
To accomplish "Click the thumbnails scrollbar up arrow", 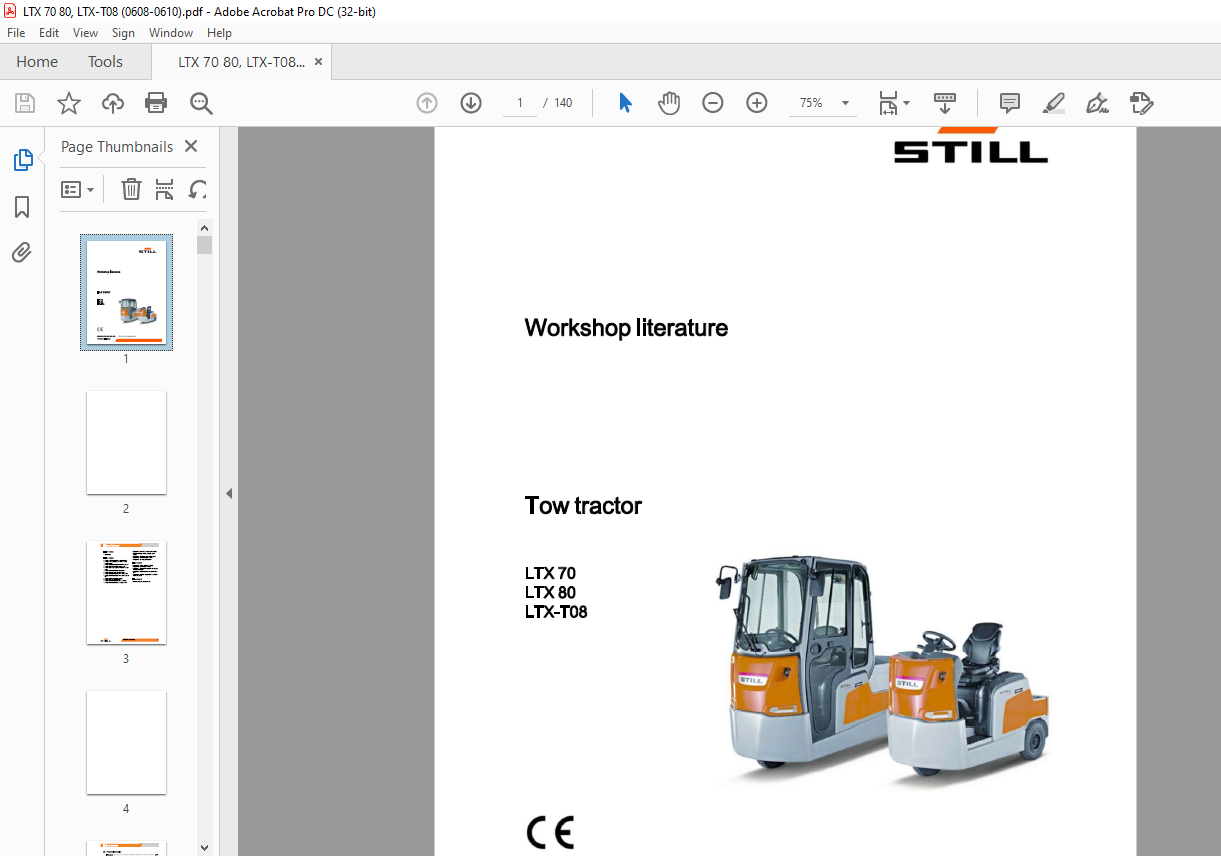I will coord(204,228).
